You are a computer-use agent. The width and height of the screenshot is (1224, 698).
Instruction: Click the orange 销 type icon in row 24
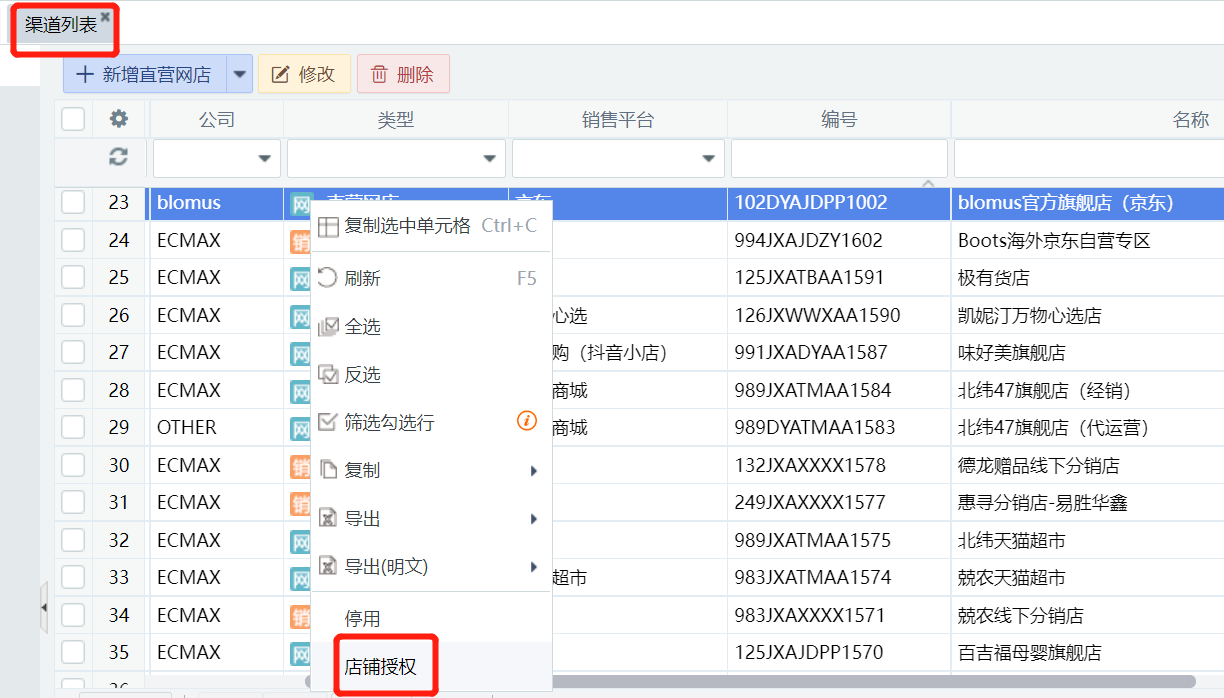tap(301, 241)
